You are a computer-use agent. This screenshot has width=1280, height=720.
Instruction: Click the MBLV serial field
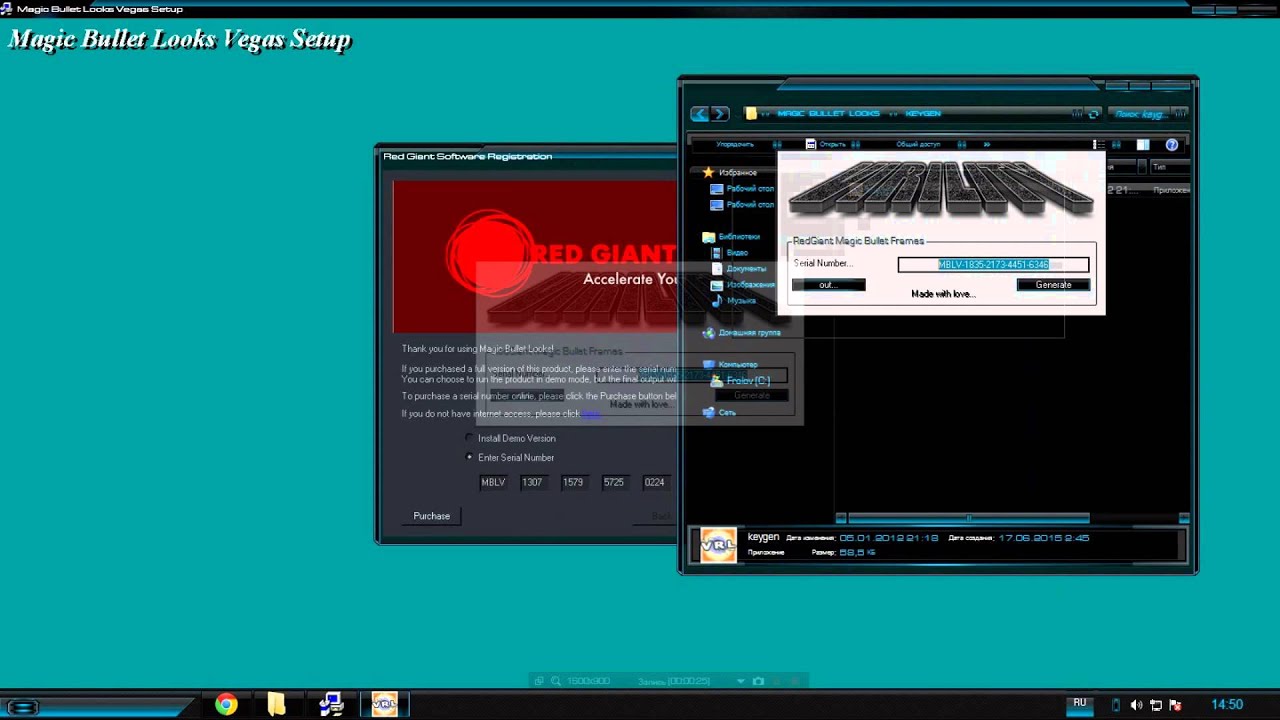tap(493, 482)
